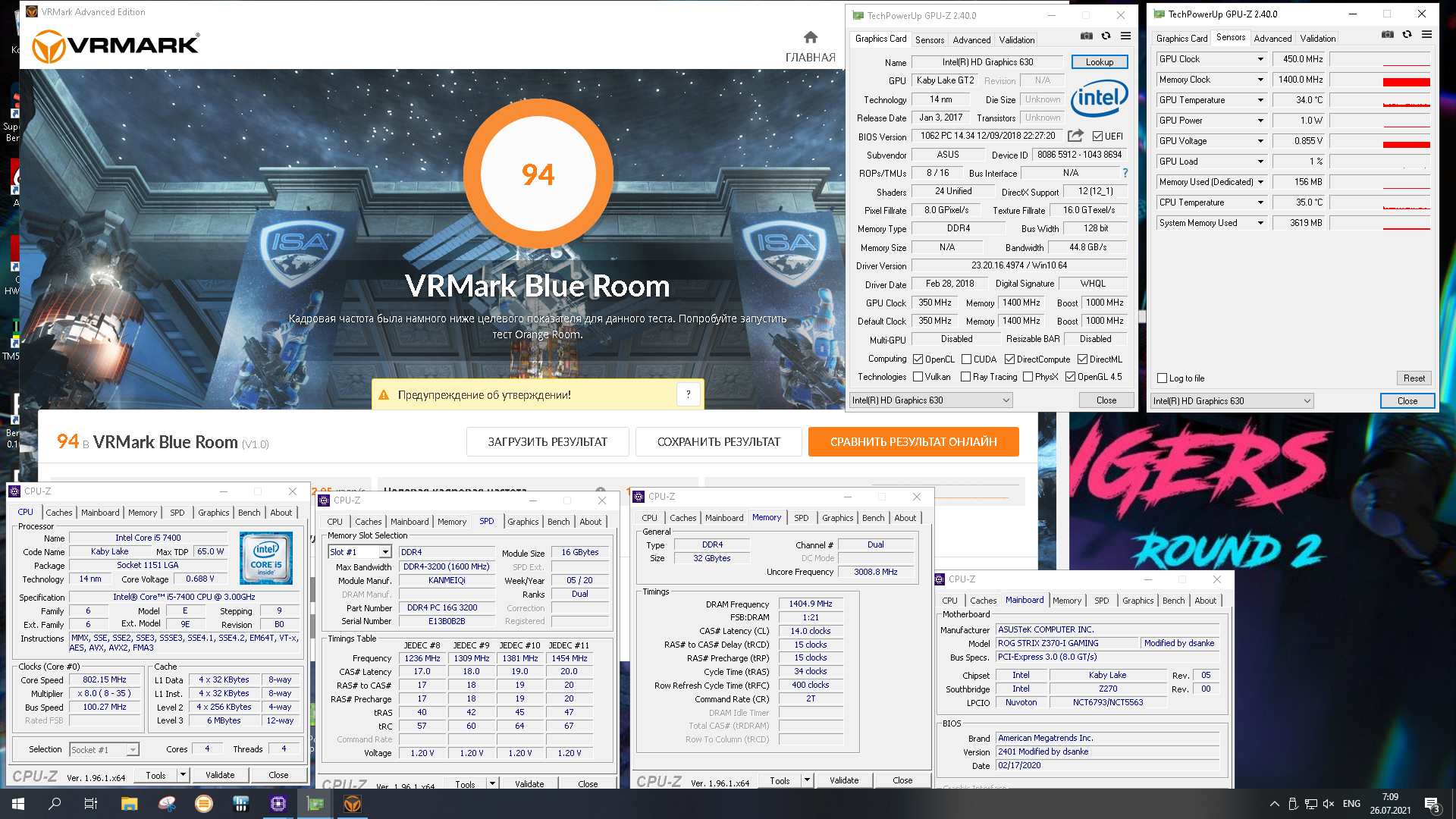The height and width of the screenshot is (819, 1456).
Task: Toggle the Vulkan checkbox
Action: click(x=918, y=377)
